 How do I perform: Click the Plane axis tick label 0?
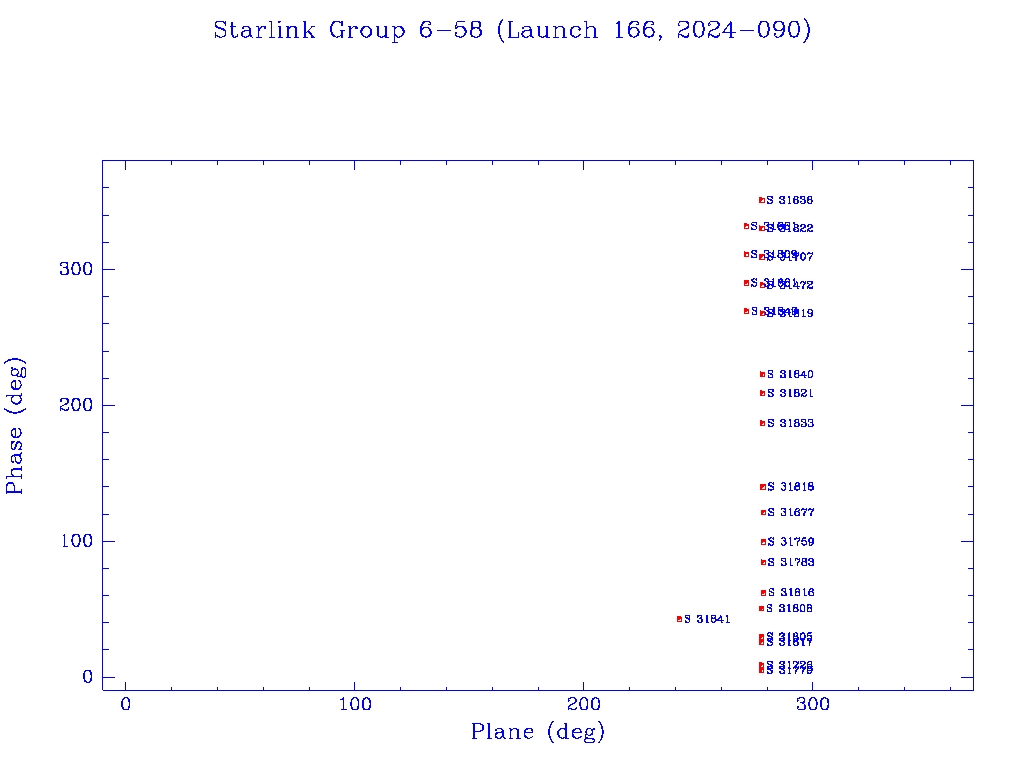point(125,704)
